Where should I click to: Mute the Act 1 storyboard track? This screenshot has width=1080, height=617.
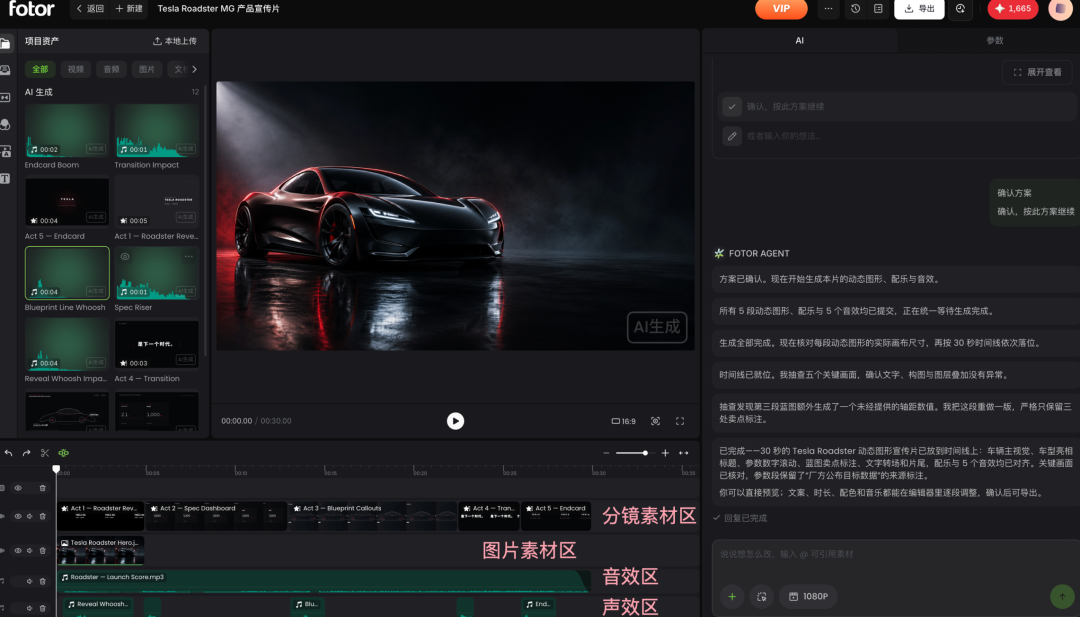coord(30,516)
